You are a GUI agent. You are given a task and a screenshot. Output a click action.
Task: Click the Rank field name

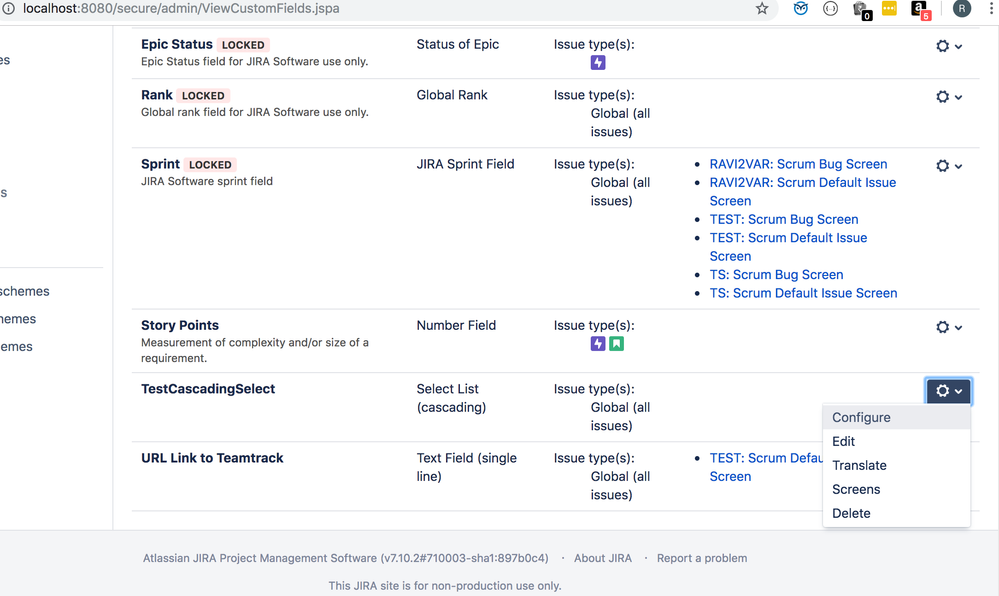(x=157, y=95)
